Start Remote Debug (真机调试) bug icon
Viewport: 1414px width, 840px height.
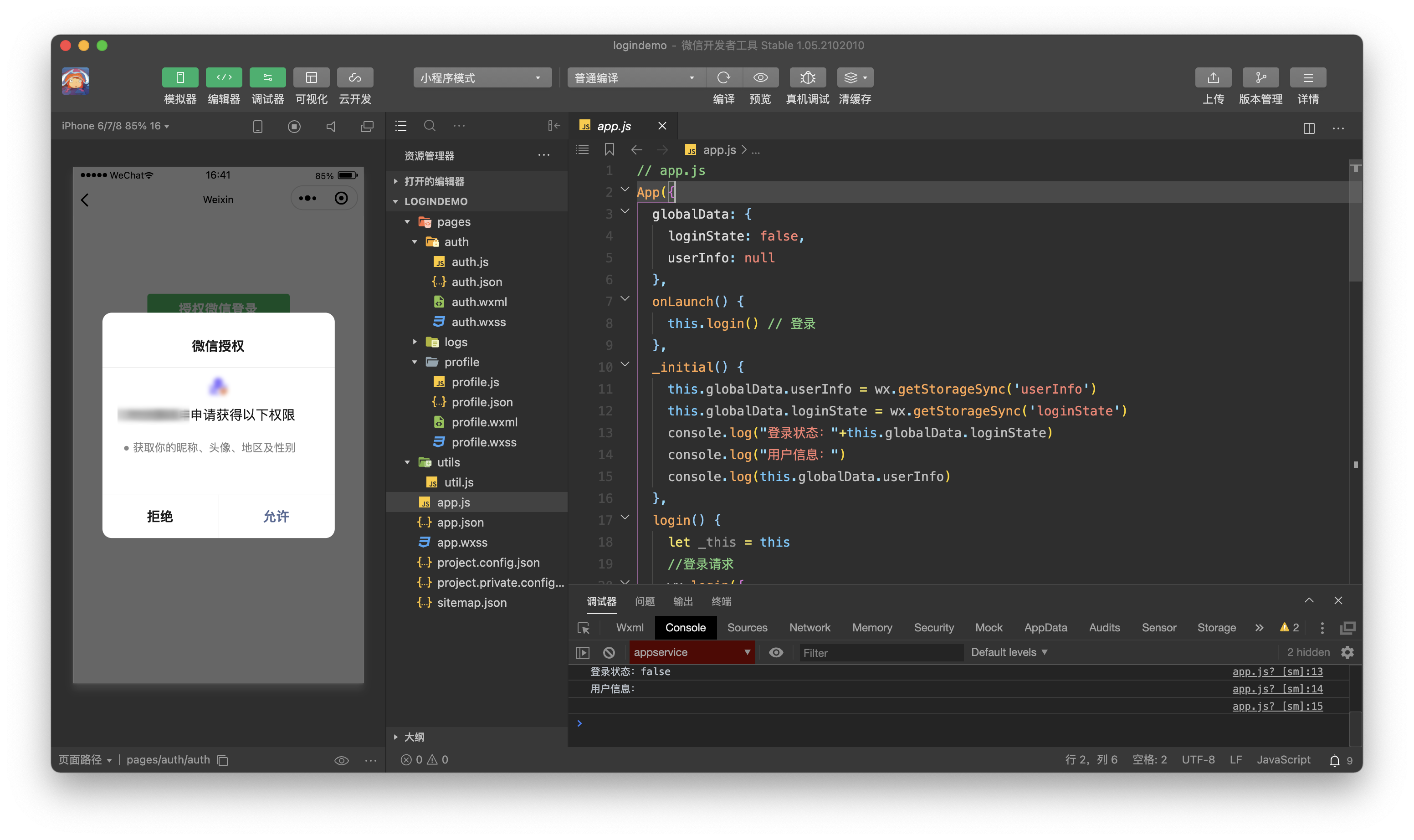808,77
